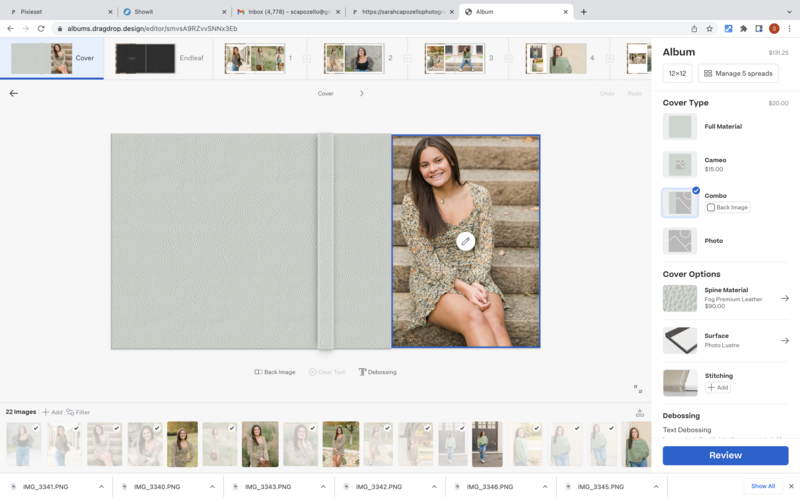The height and width of the screenshot is (500, 800).
Task: Expand Surface Photo Lustre options arrow
Action: [x=785, y=340]
